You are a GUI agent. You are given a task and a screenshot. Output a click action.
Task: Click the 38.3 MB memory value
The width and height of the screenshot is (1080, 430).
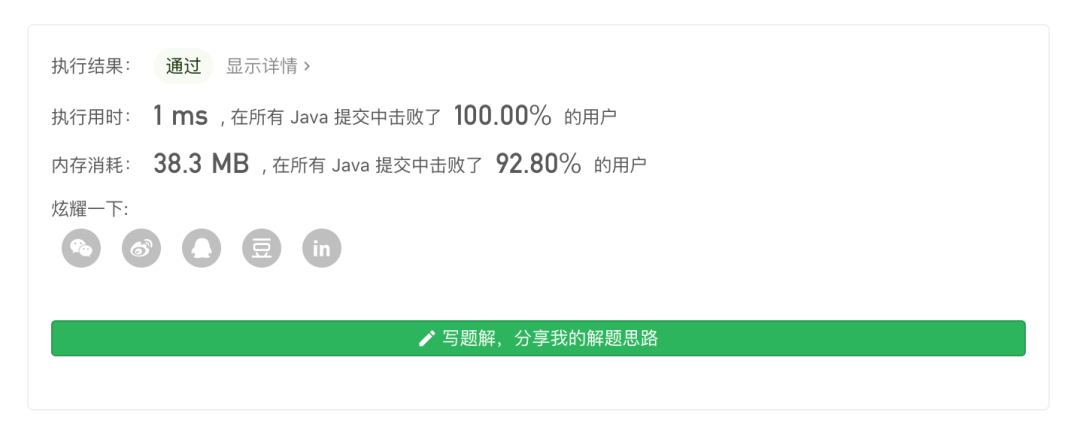coord(200,164)
